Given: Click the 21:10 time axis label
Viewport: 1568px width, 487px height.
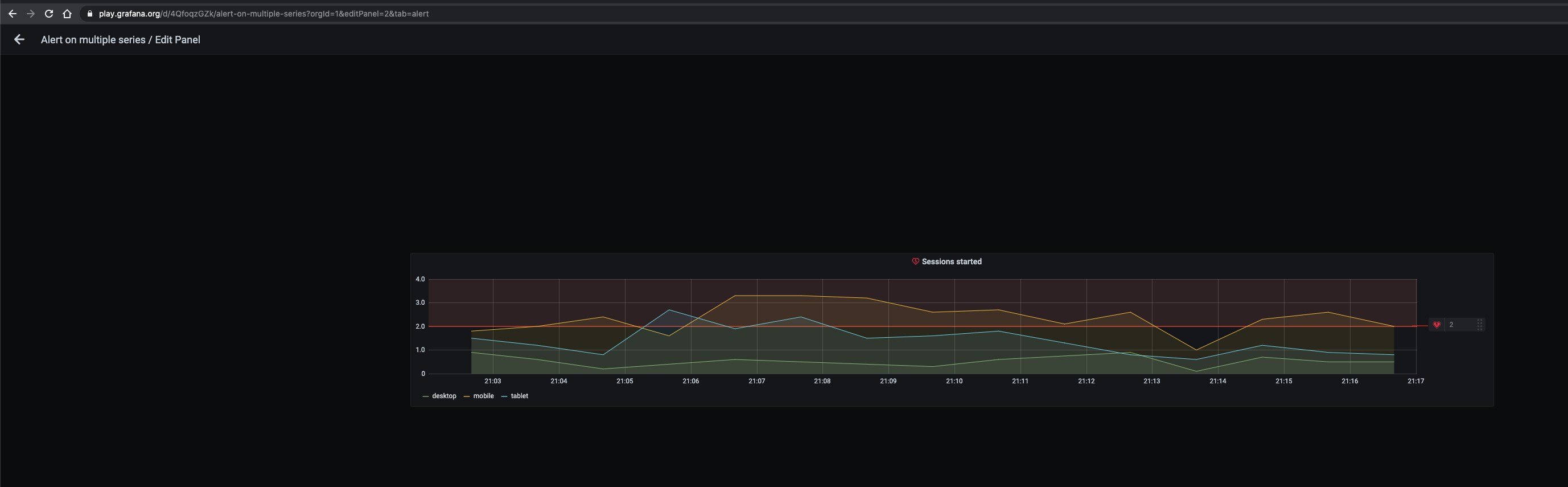Looking at the screenshot, I should point(954,381).
